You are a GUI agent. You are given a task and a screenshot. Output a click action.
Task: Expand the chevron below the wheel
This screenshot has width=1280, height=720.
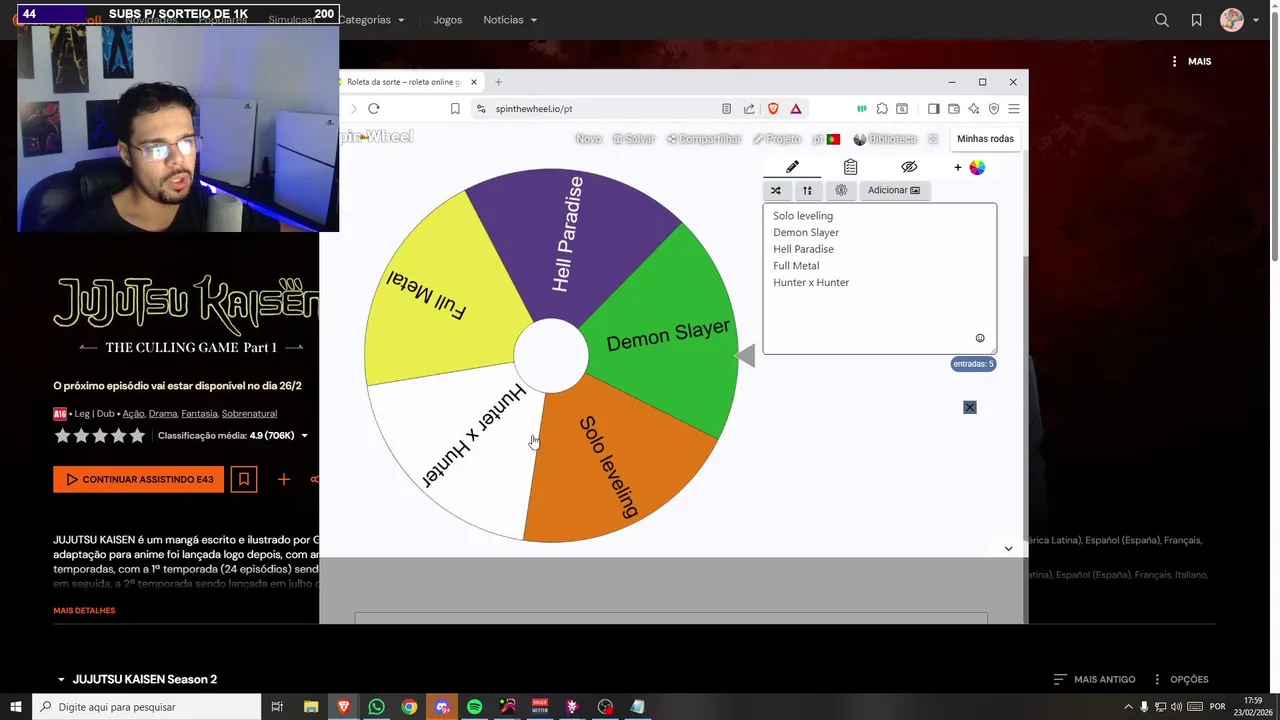[x=1008, y=548]
